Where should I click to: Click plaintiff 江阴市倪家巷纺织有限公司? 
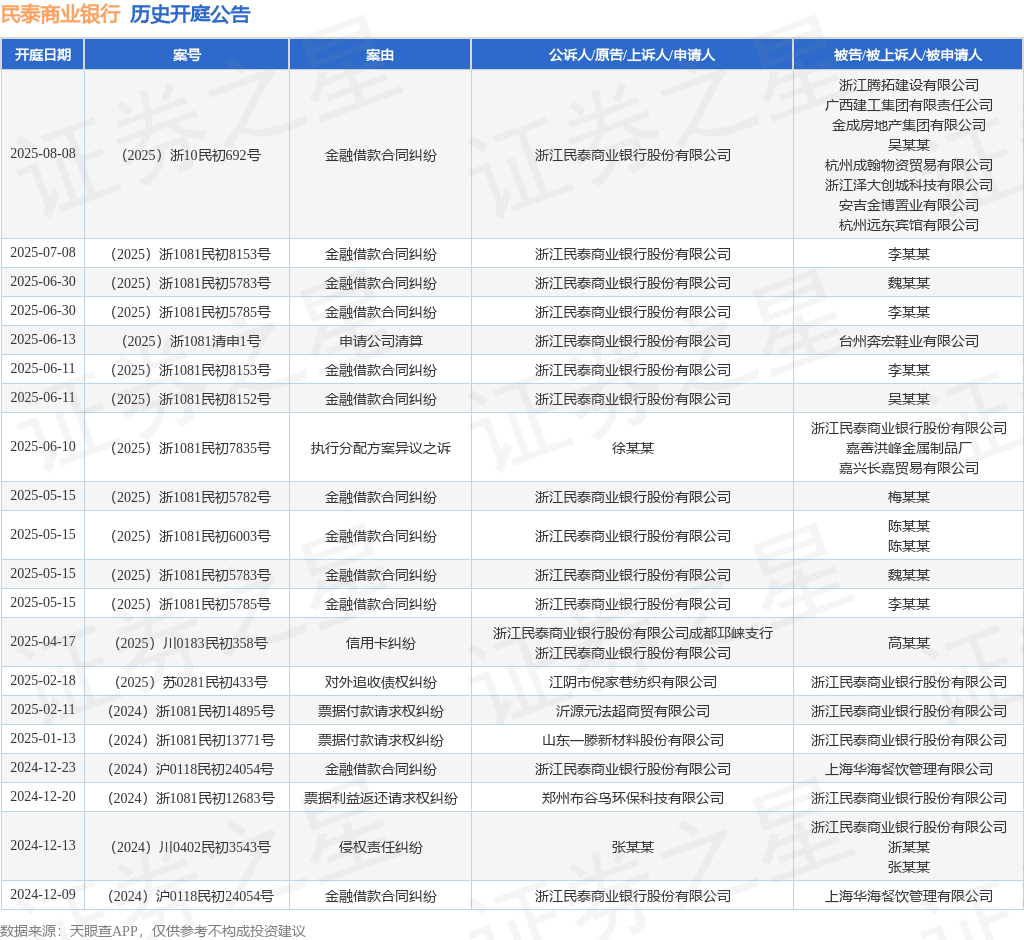[633, 682]
